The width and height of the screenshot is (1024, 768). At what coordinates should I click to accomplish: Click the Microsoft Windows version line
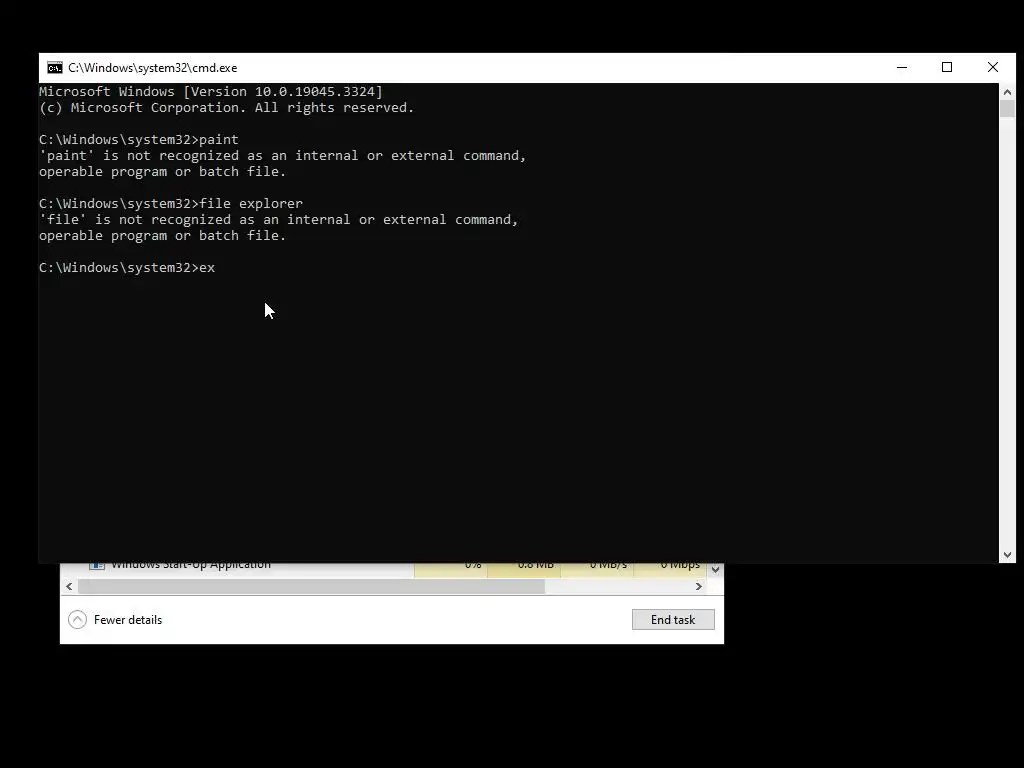pos(211,91)
